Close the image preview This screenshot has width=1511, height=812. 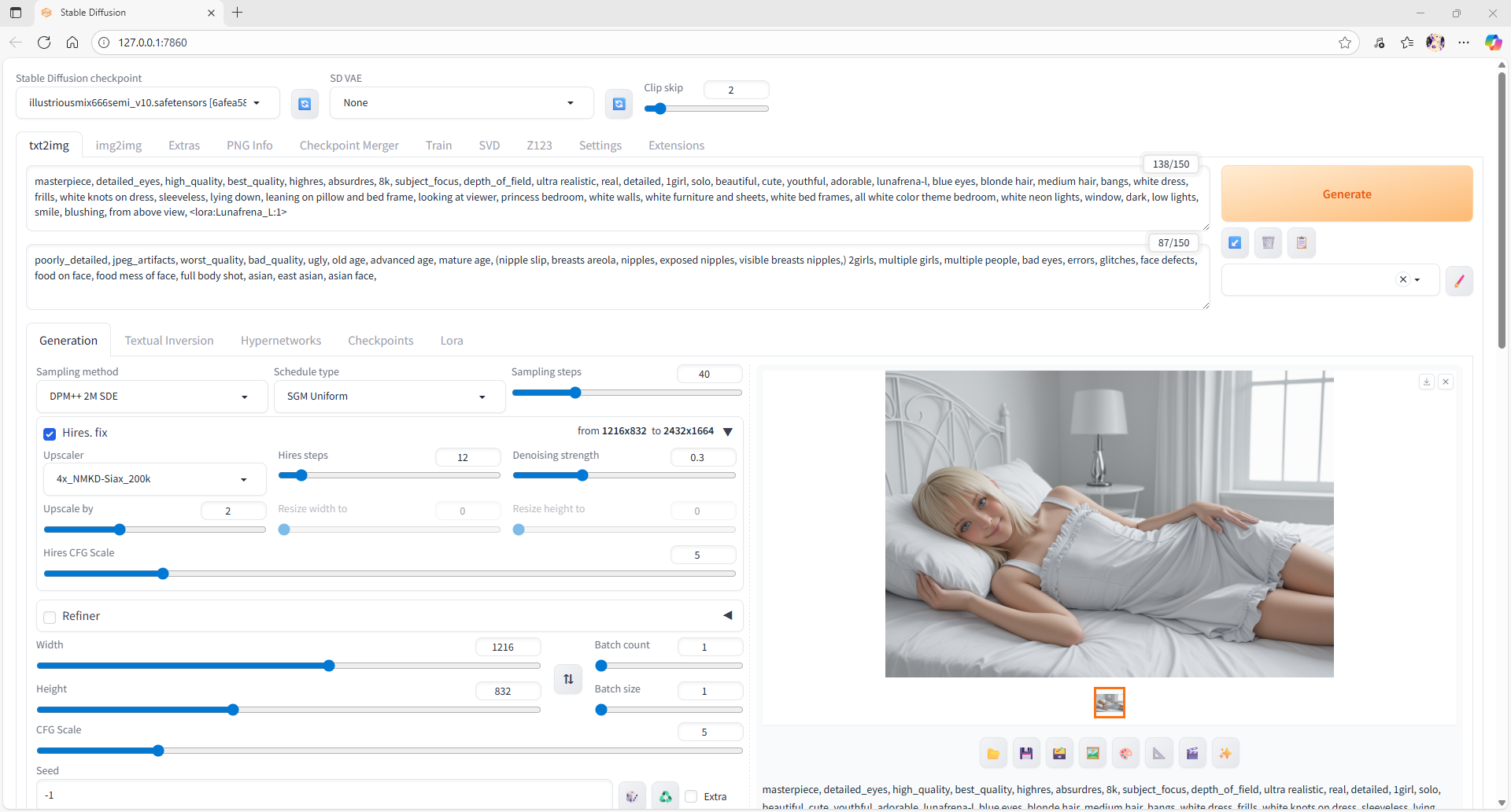point(1446,382)
